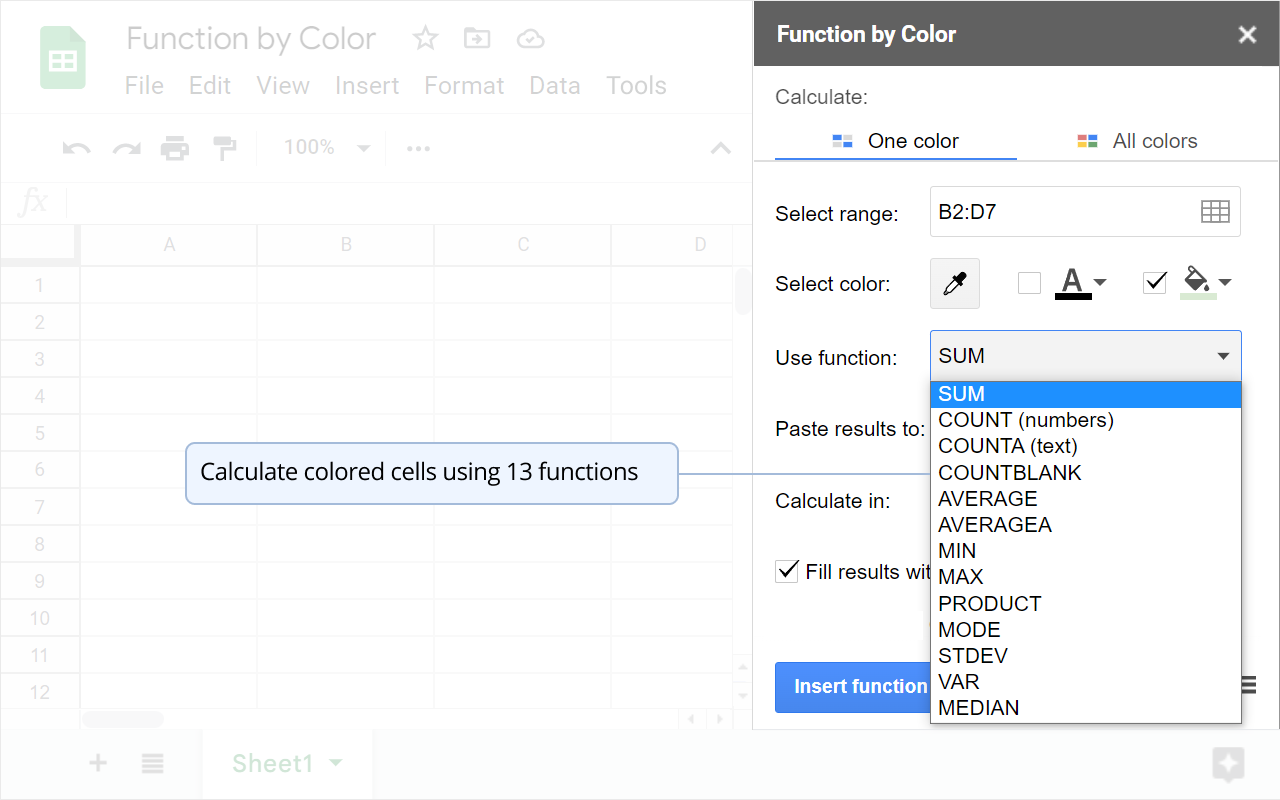Open the fill color bucket dropdown

1225,283
